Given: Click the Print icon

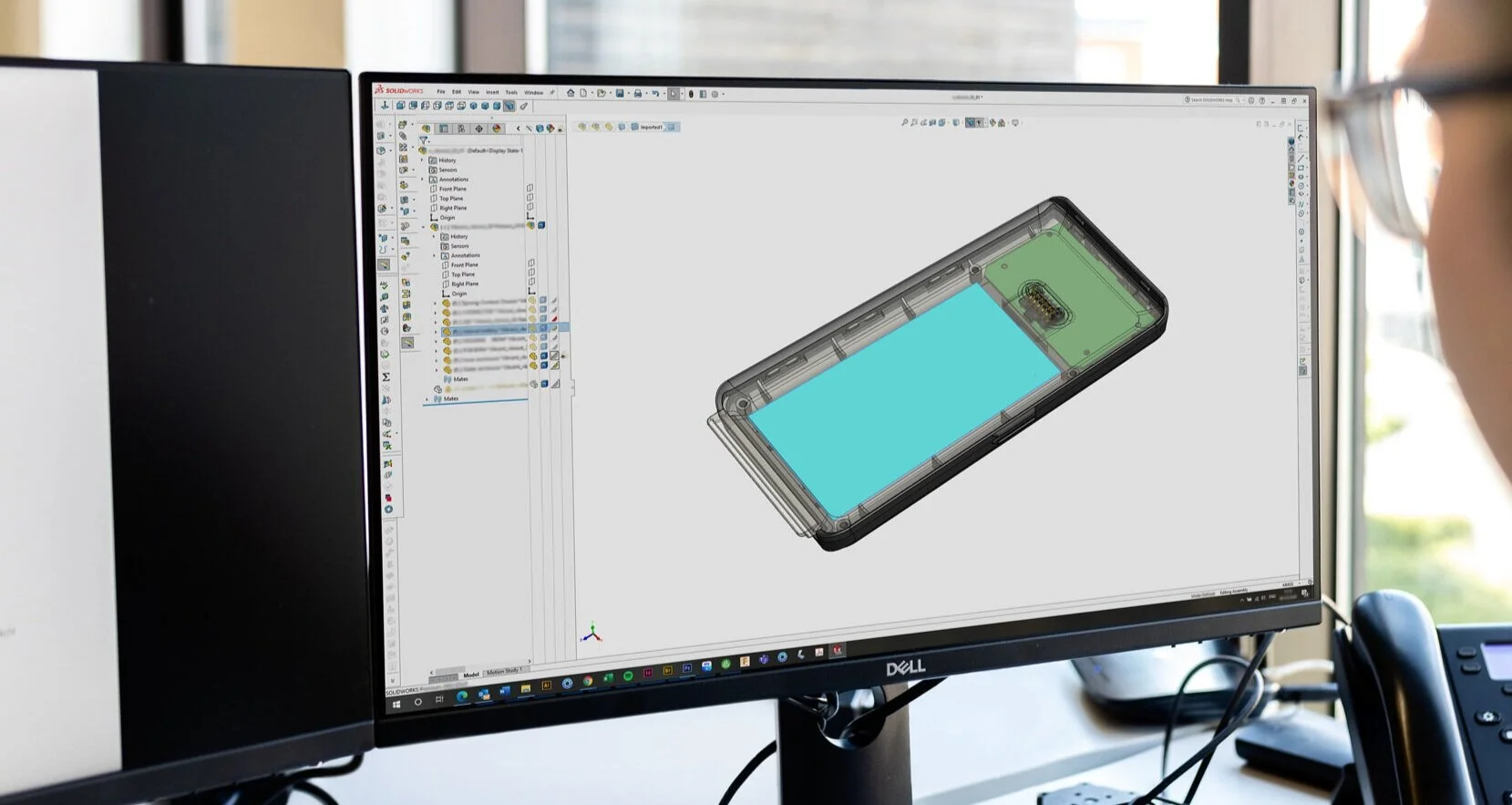Looking at the screenshot, I should click(638, 93).
